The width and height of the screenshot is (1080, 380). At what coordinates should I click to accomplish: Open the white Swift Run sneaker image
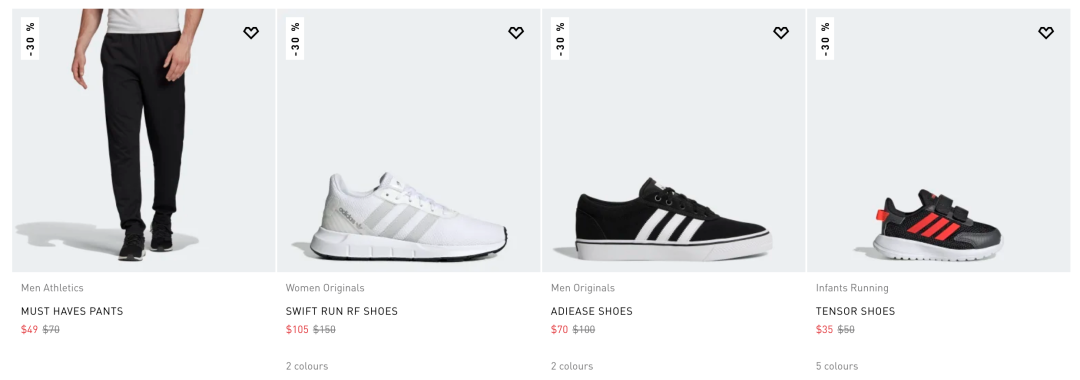tap(408, 140)
